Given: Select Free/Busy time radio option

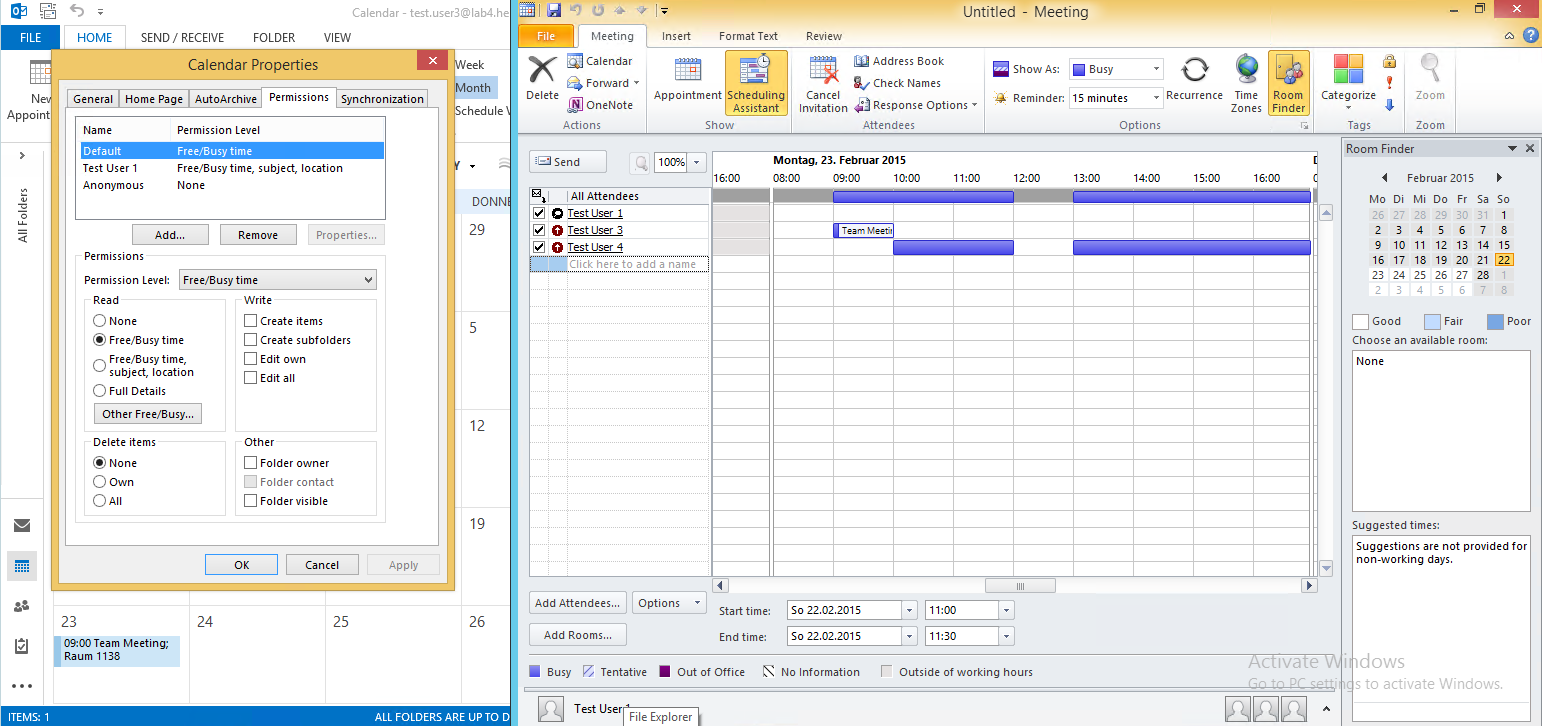Looking at the screenshot, I should click(100, 340).
